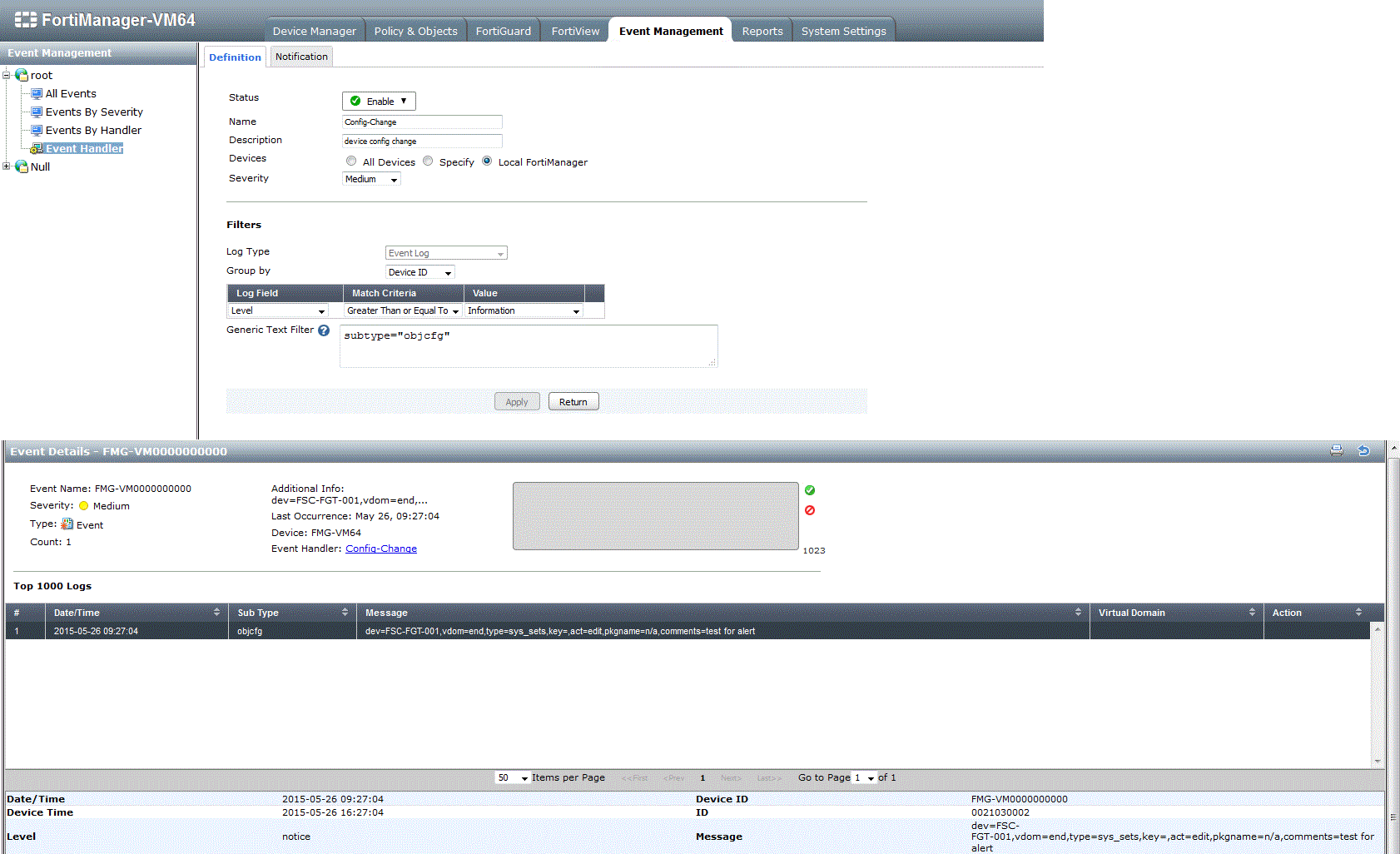Click the root ADOM globe icon

click(x=22, y=75)
